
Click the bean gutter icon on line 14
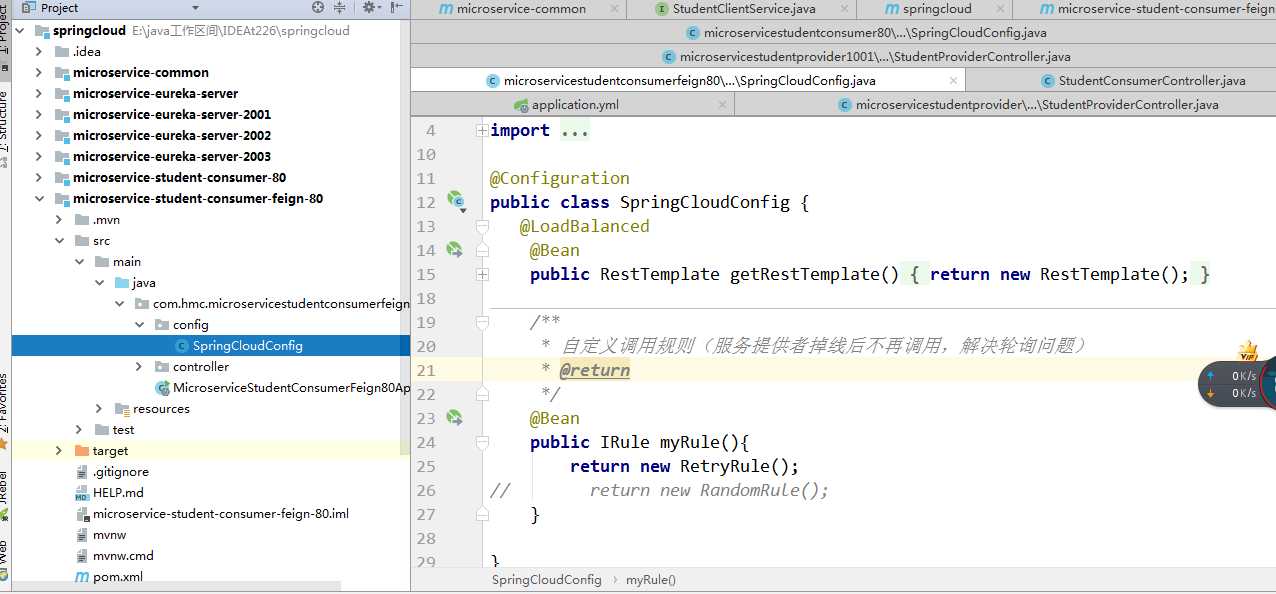pos(455,249)
